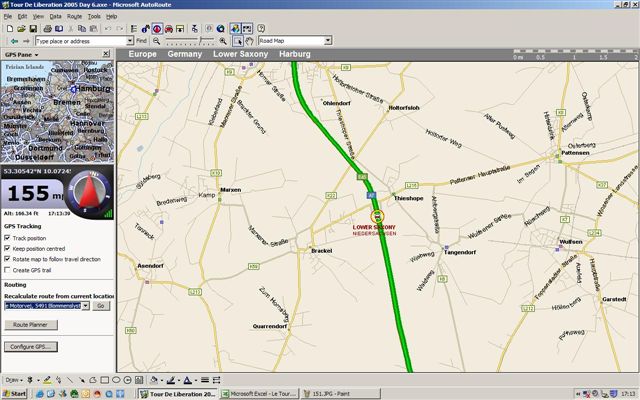
Task: Open the Pushpin symbol dropdown arrow
Action: [38, 380]
